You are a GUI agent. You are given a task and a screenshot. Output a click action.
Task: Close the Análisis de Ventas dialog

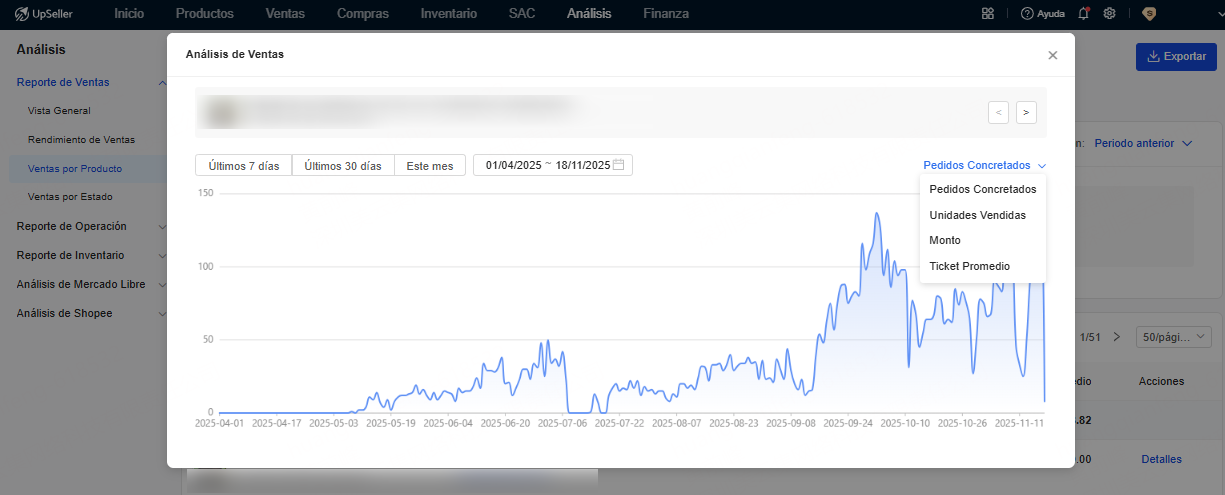point(1052,56)
